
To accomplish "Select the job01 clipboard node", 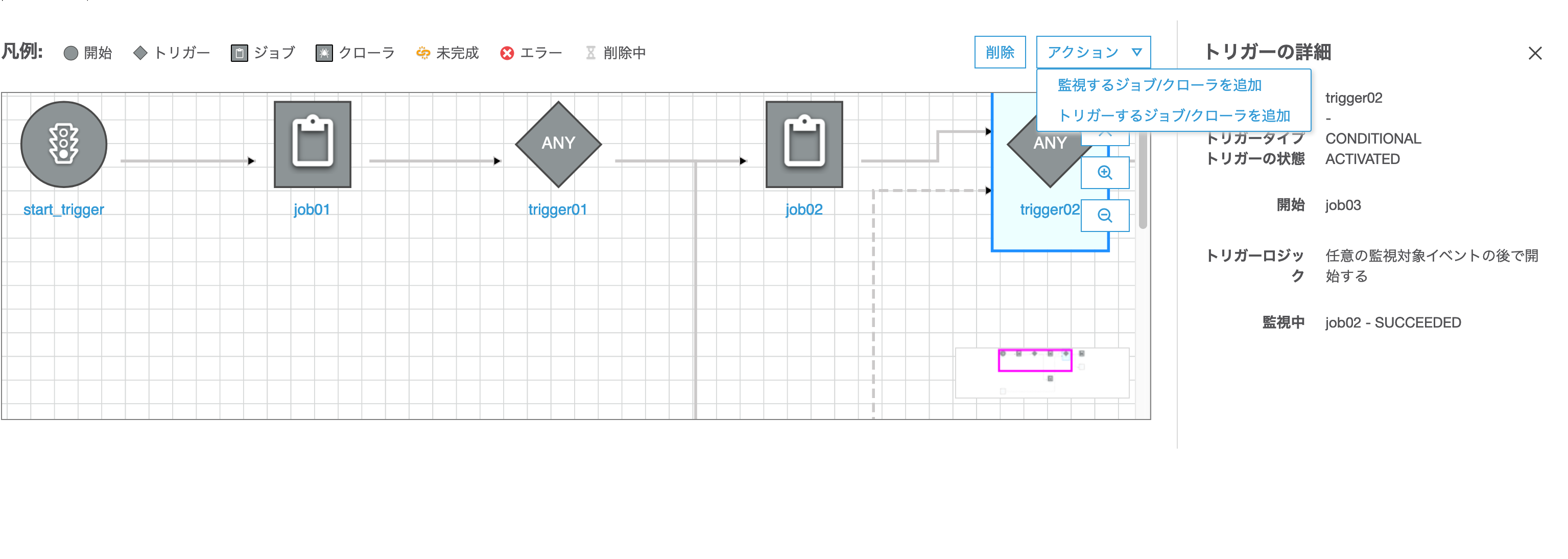I will click(312, 144).
